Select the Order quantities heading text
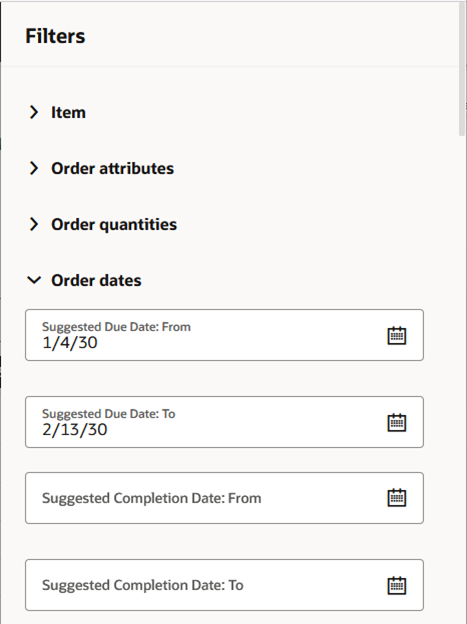 click(114, 224)
